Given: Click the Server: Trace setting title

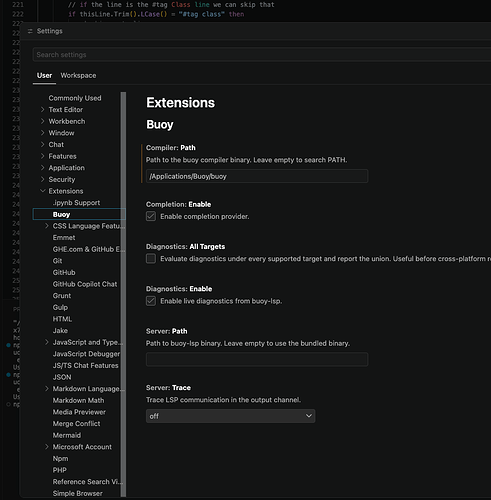Looking at the screenshot, I should (168, 388).
